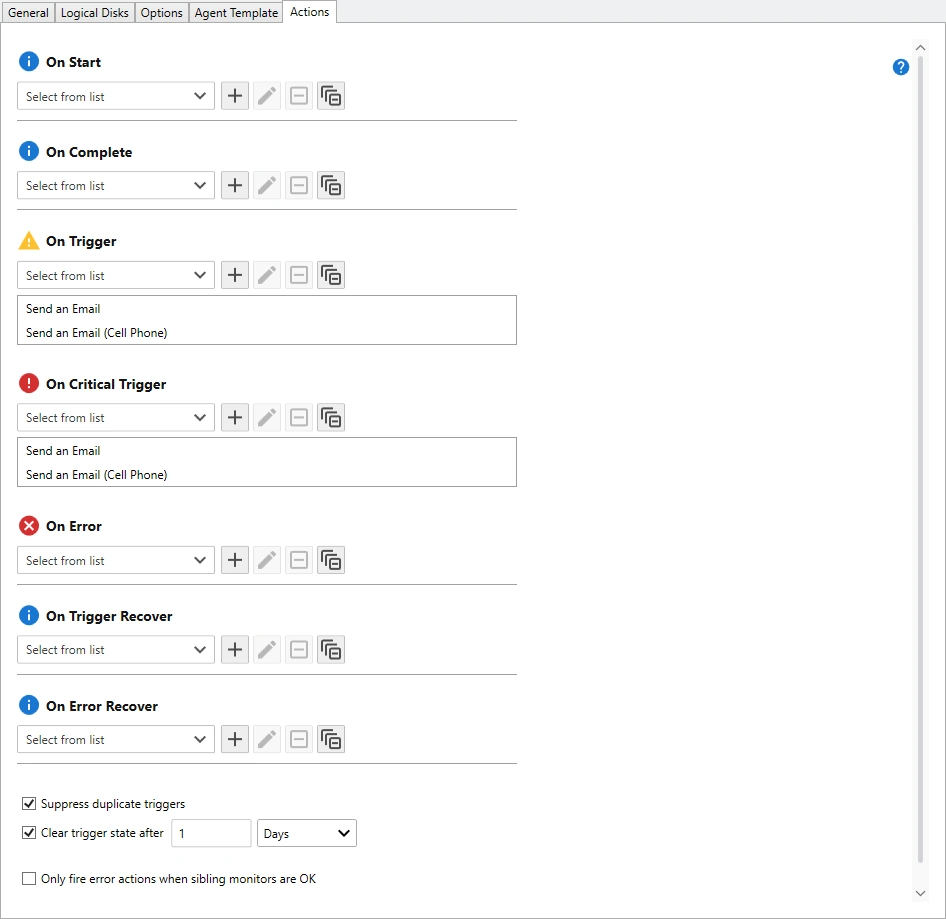The width and height of the screenshot is (946, 919).
Task: Open the On Error Select from list dropdown
Action: pyautogui.click(x=116, y=560)
